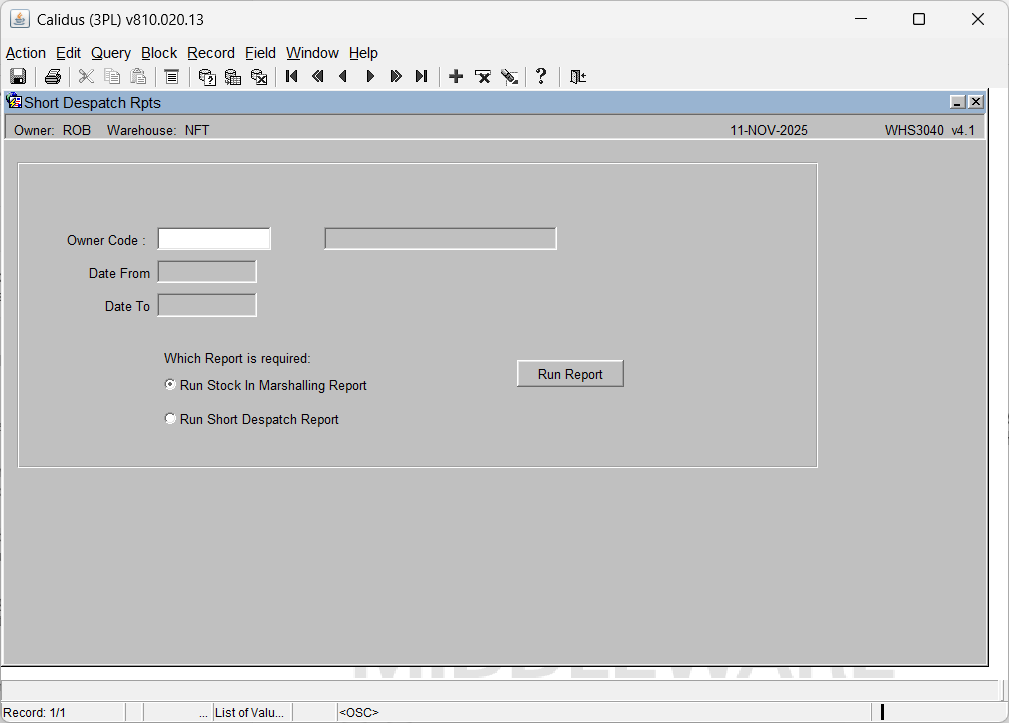Click the Cancel Query icon
The image size is (1009, 723).
point(259,77)
